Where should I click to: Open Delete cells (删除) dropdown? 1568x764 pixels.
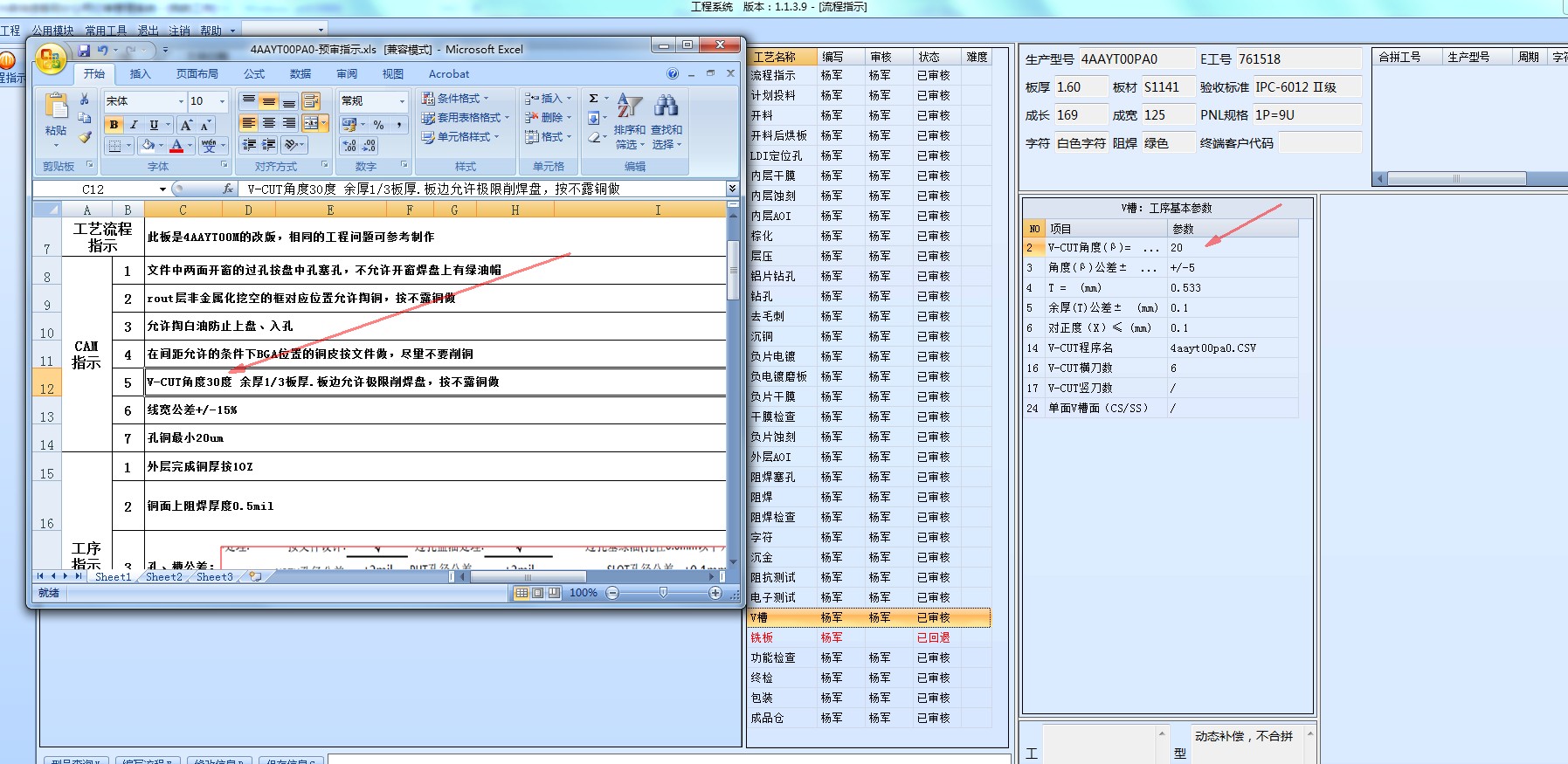coord(549,118)
